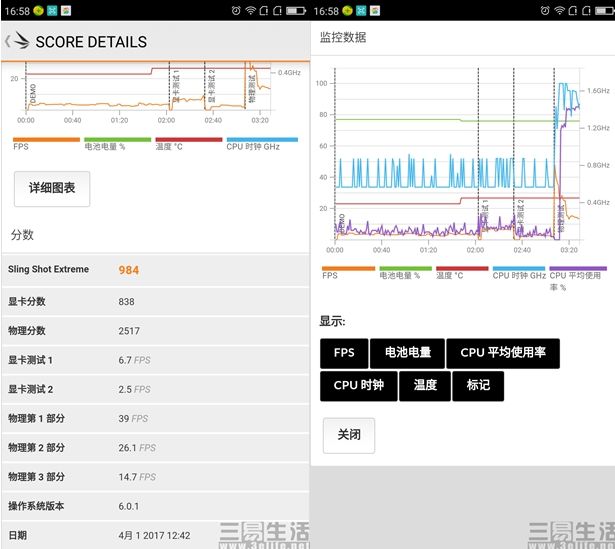Tap the 1.6GHz axis label on monitoring chart
Screen dimensions: 615x549
[x=598, y=91]
